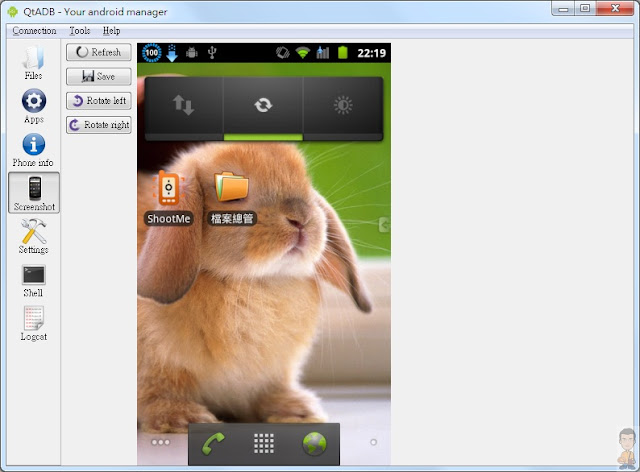The height and width of the screenshot is (472, 640).
Task: Rotate the screenshot right
Action: coord(99,125)
